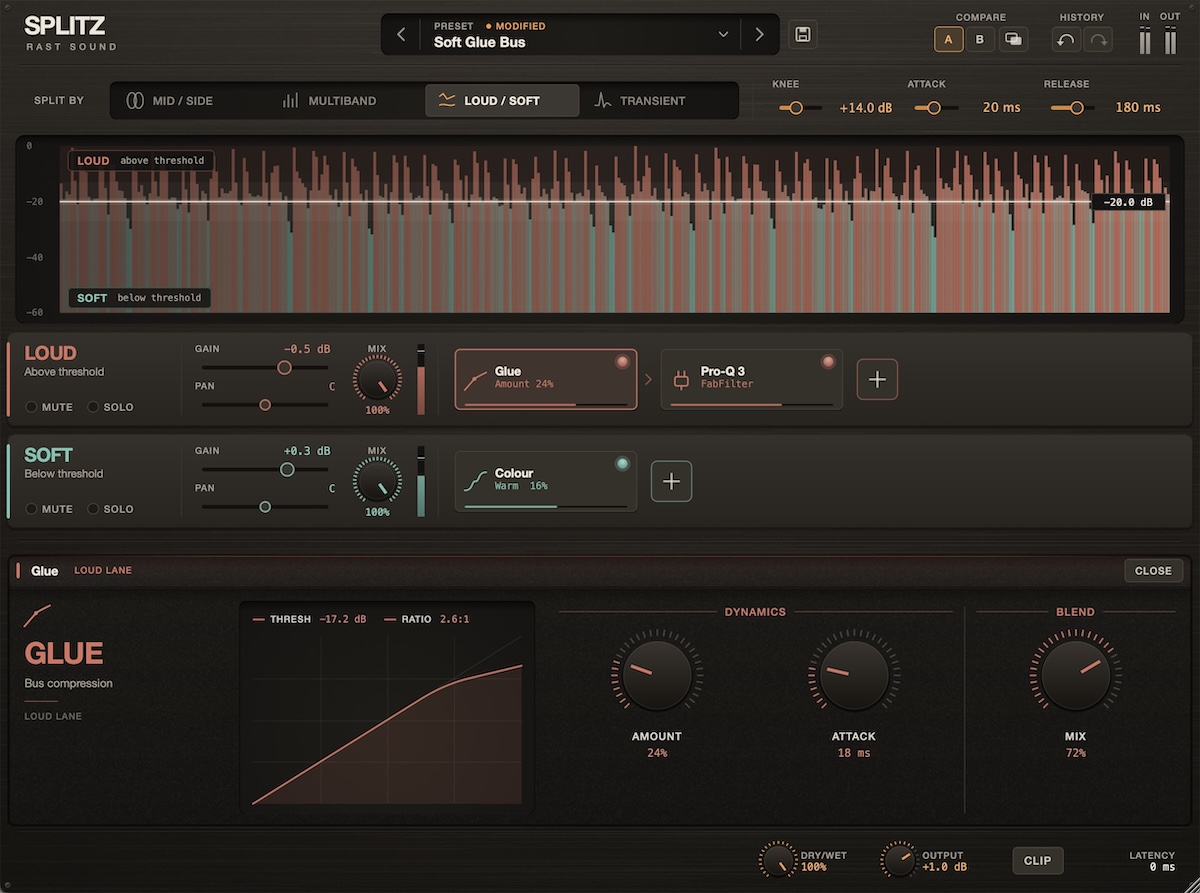Open the Glue module card
Viewport: 1200px width, 893px height.
point(546,379)
